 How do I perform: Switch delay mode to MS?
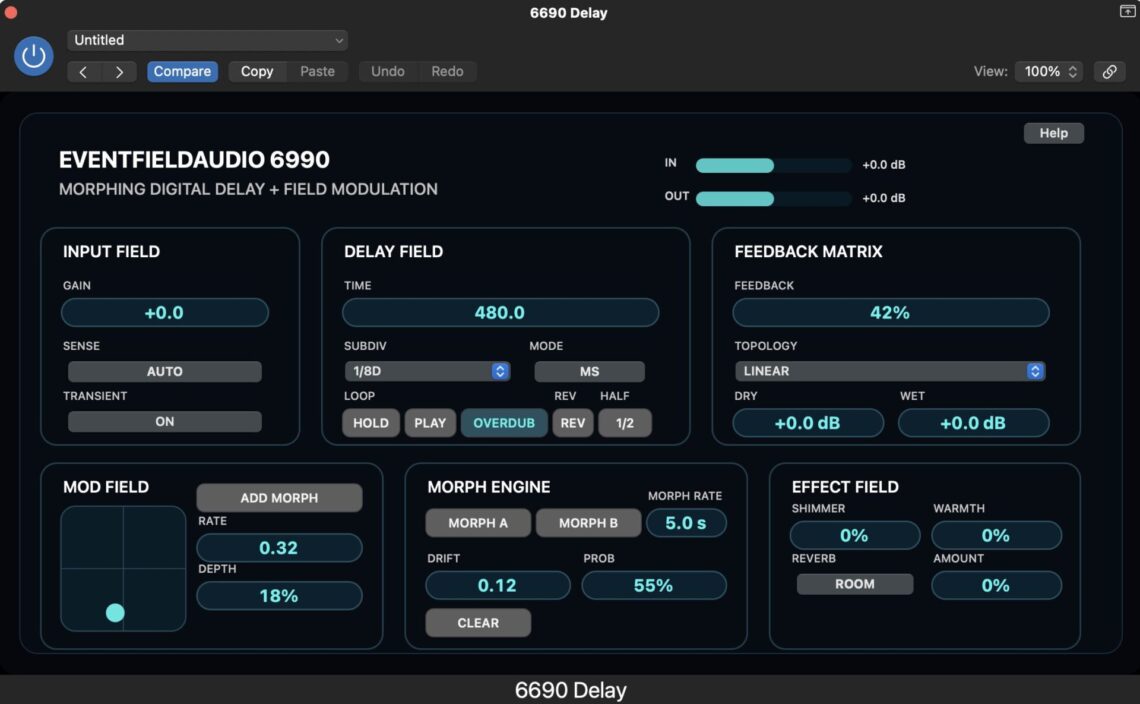589,371
